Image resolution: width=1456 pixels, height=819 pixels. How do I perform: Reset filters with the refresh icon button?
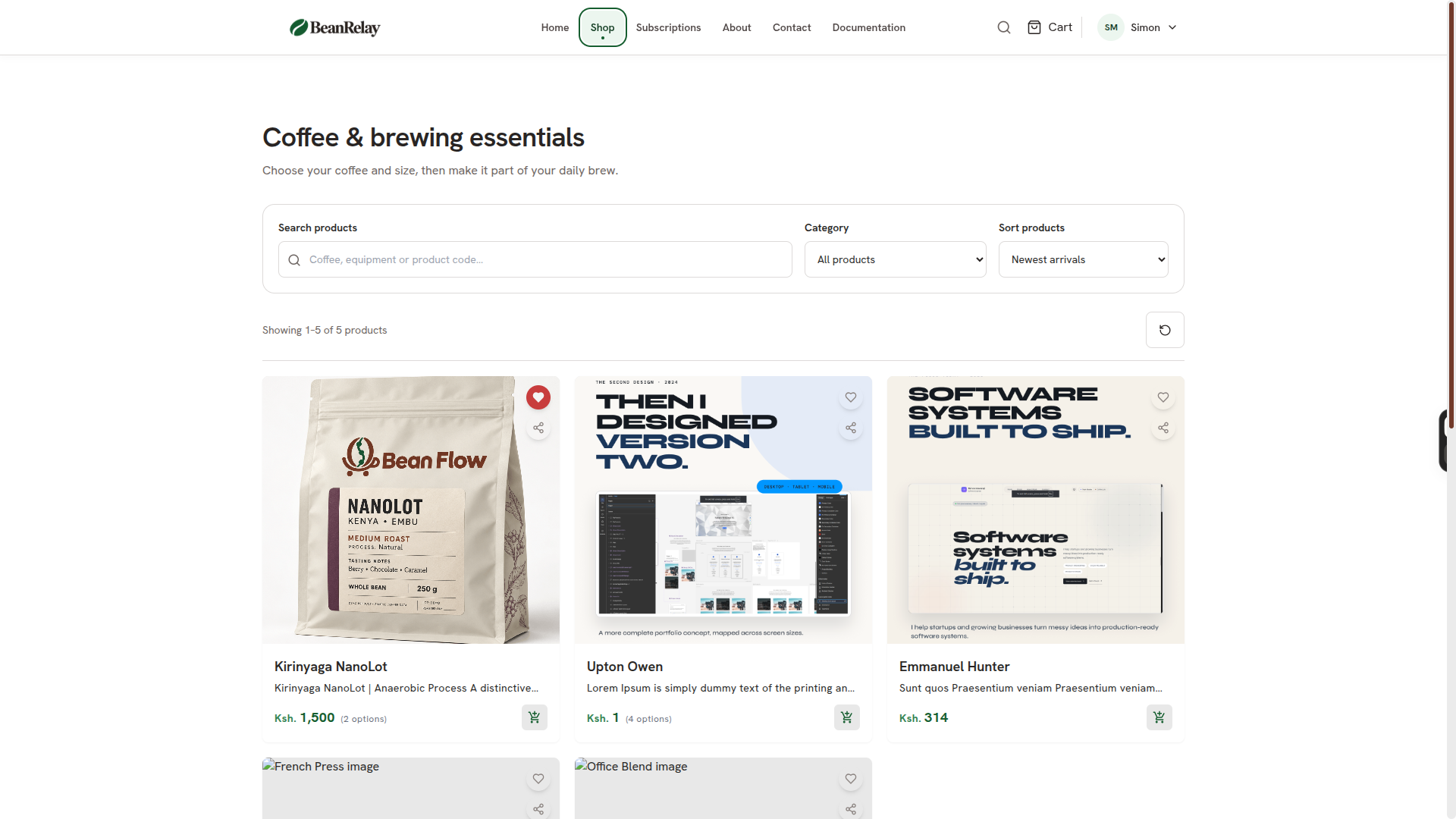tap(1165, 330)
